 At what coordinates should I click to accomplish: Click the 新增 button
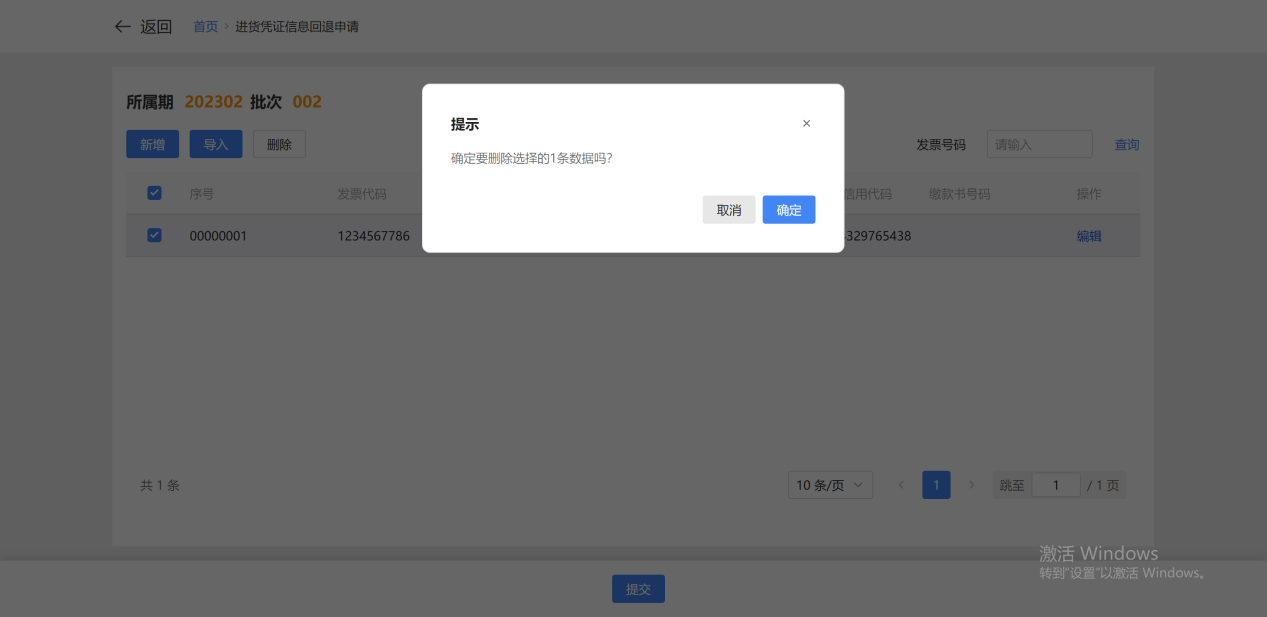[152, 144]
